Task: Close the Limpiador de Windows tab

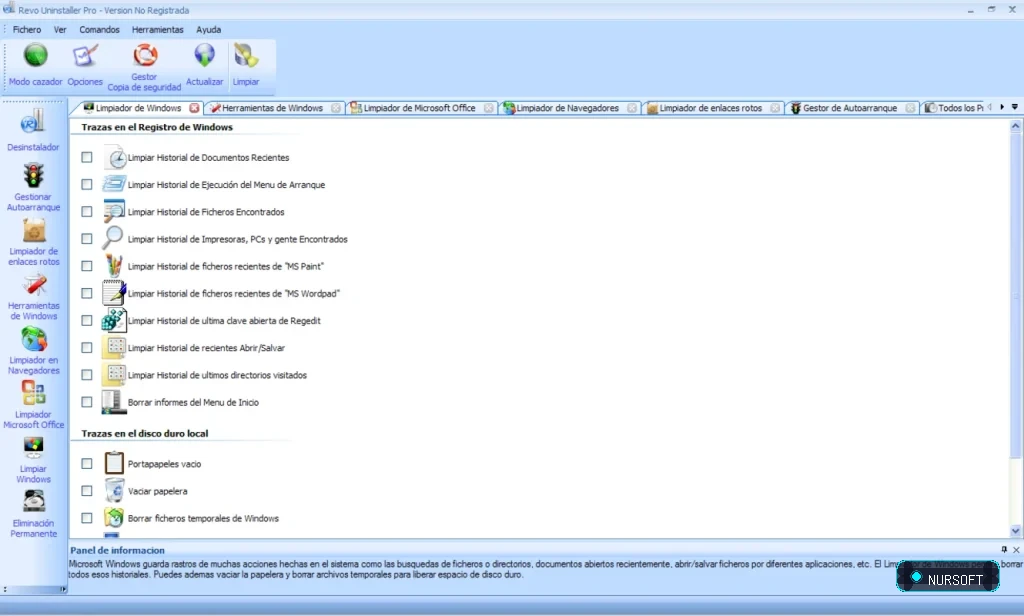Action: pos(194,108)
